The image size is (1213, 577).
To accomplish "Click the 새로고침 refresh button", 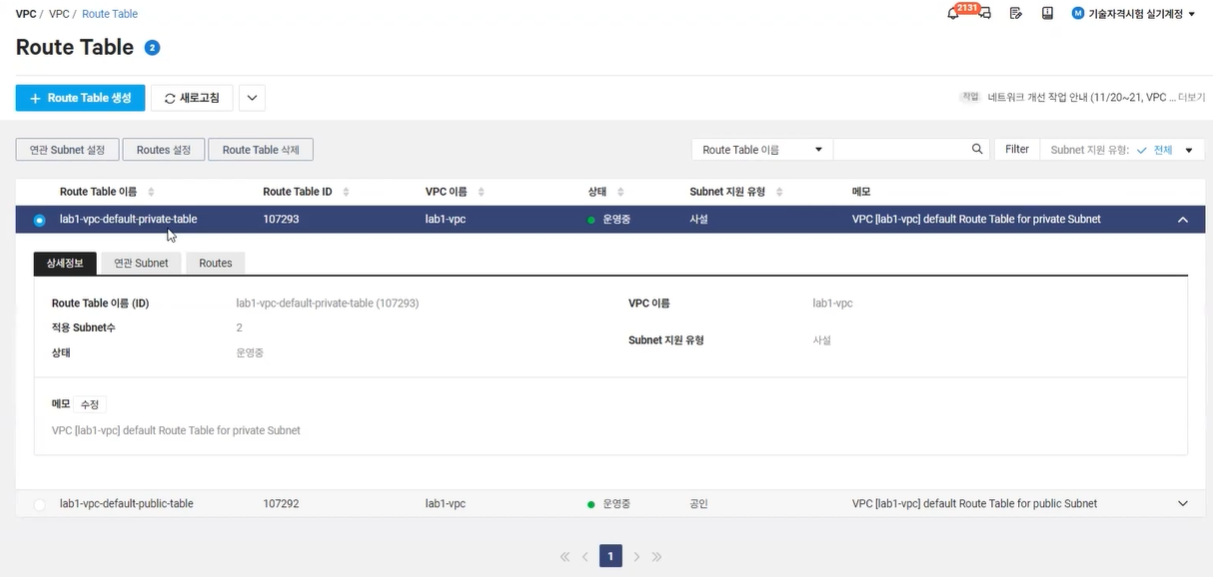I will (192, 98).
